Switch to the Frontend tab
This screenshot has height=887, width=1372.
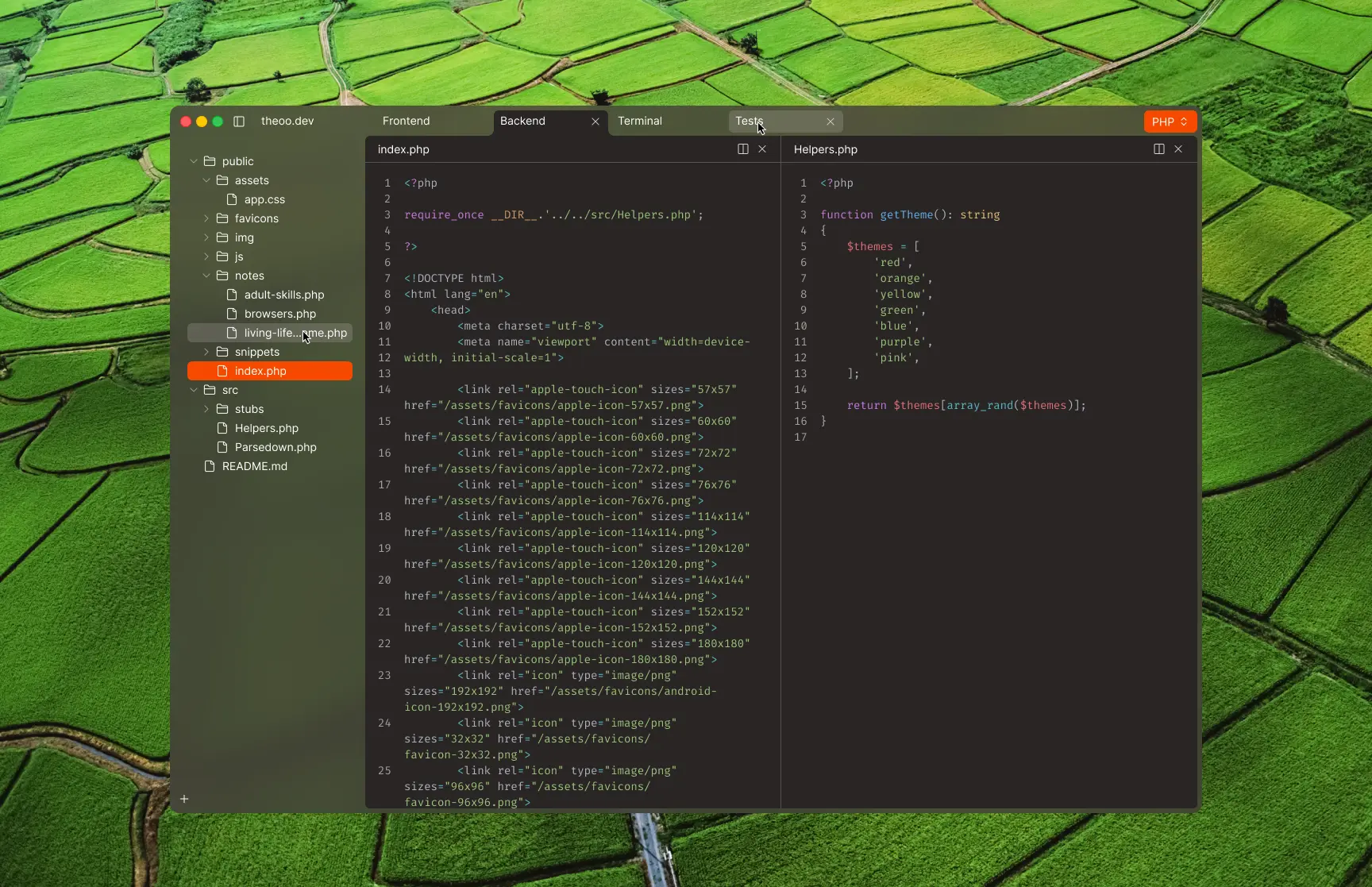coord(406,121)
